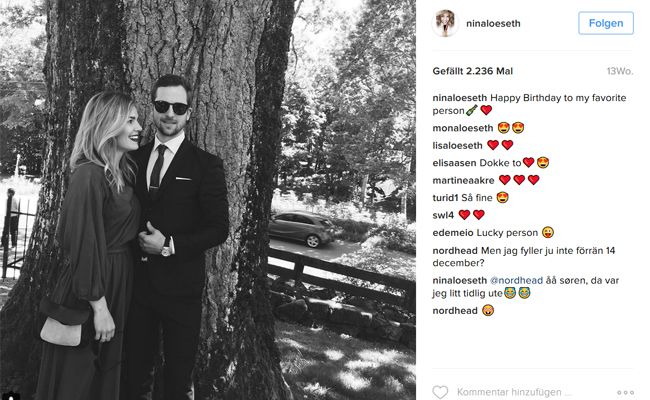Open the ninaloeseth profile avatar

point(445,23)
